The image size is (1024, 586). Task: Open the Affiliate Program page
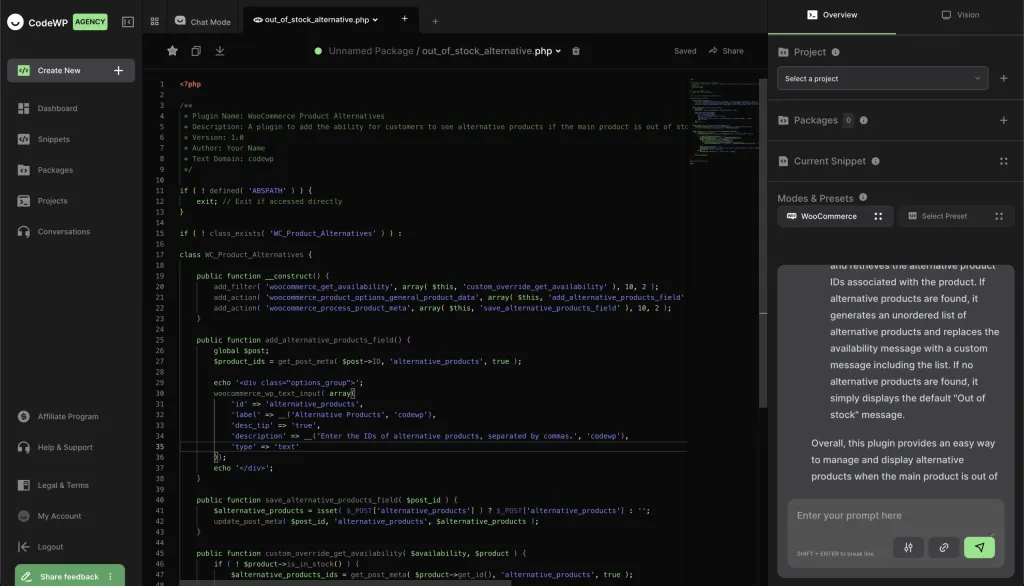[66, 417]
